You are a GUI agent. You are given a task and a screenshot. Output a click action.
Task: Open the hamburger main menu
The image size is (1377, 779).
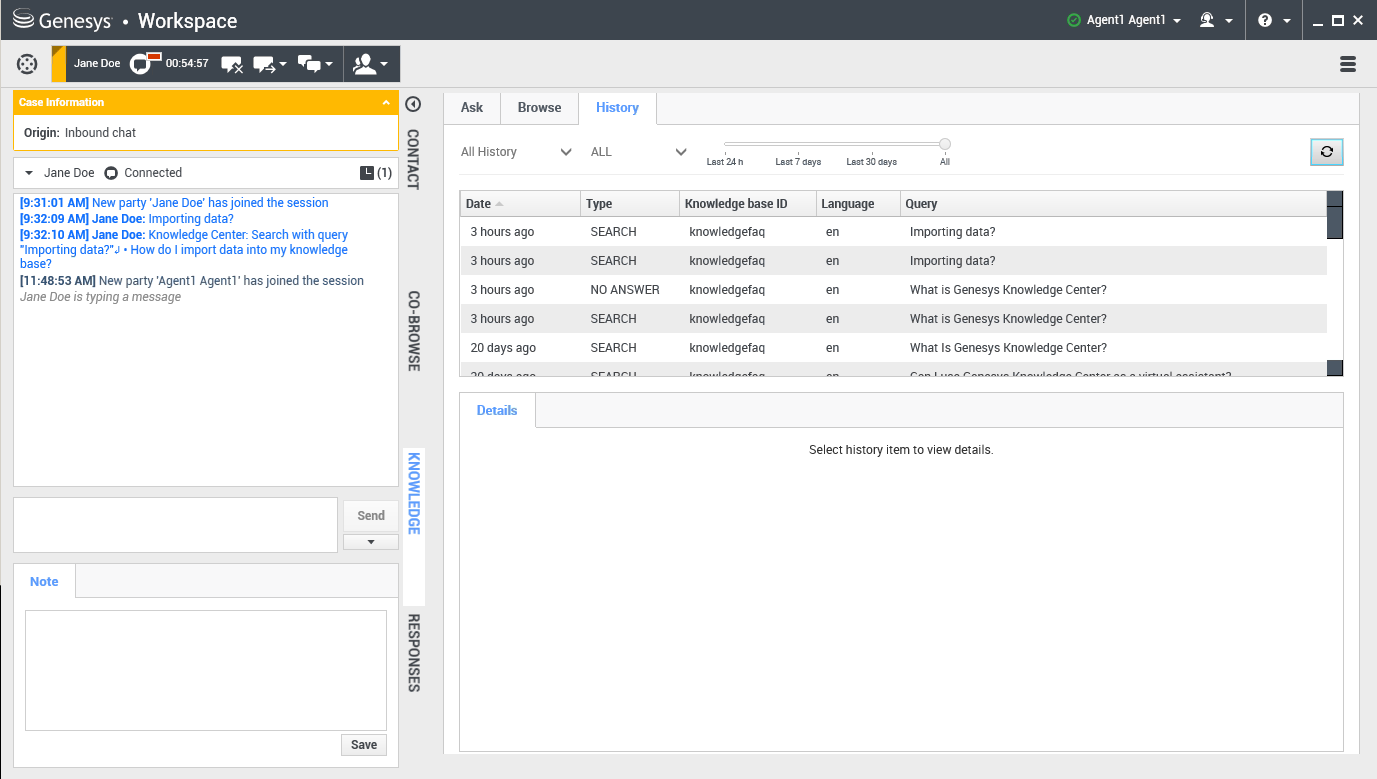(1347, 64)
